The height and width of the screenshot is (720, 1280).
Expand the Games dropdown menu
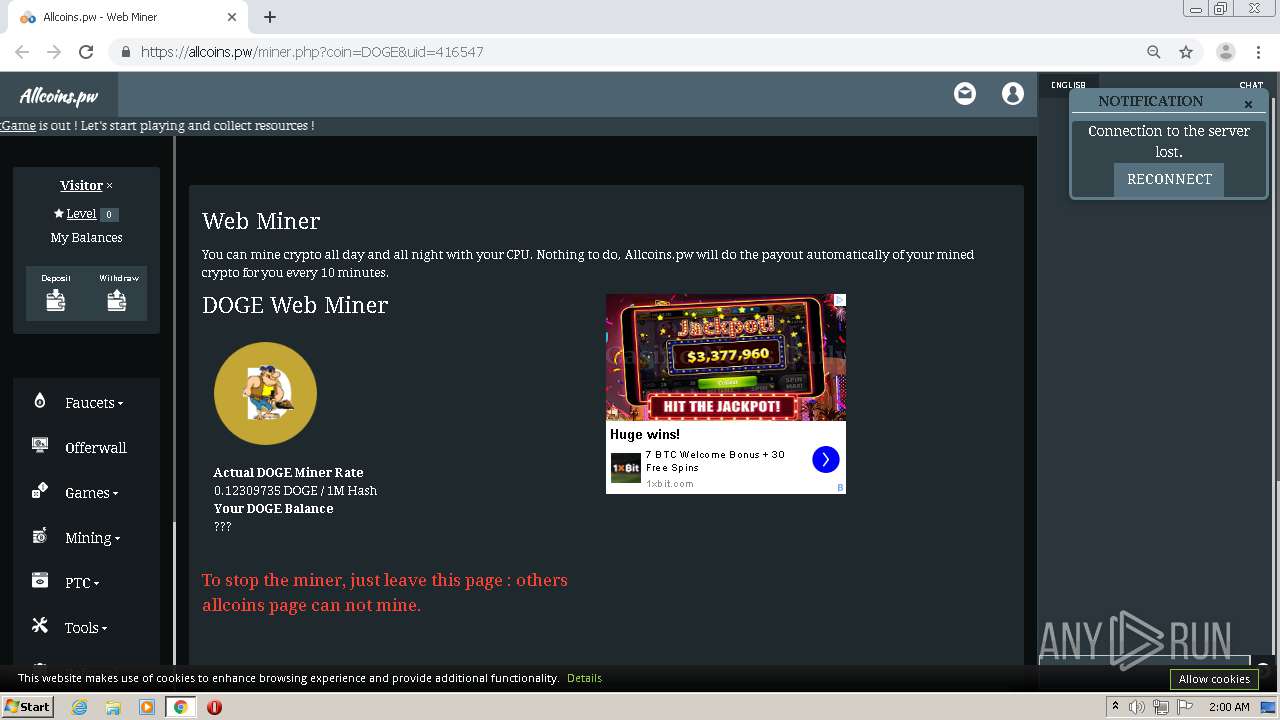[x=91, y=493]
